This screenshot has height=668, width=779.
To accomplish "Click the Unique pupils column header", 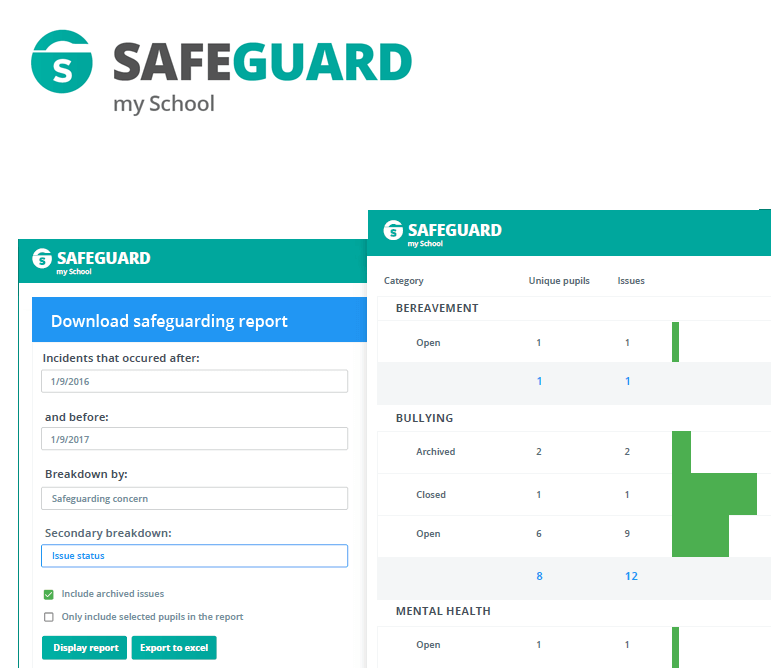I will tap(559, 281).
